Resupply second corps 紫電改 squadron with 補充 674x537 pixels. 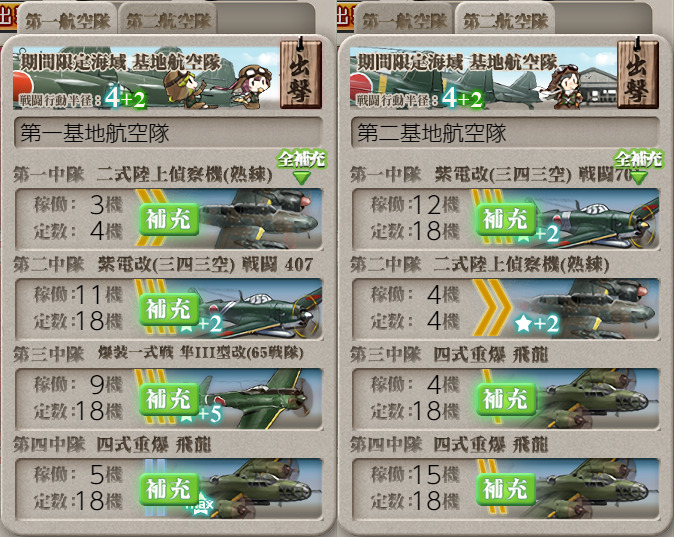[506, 219]
